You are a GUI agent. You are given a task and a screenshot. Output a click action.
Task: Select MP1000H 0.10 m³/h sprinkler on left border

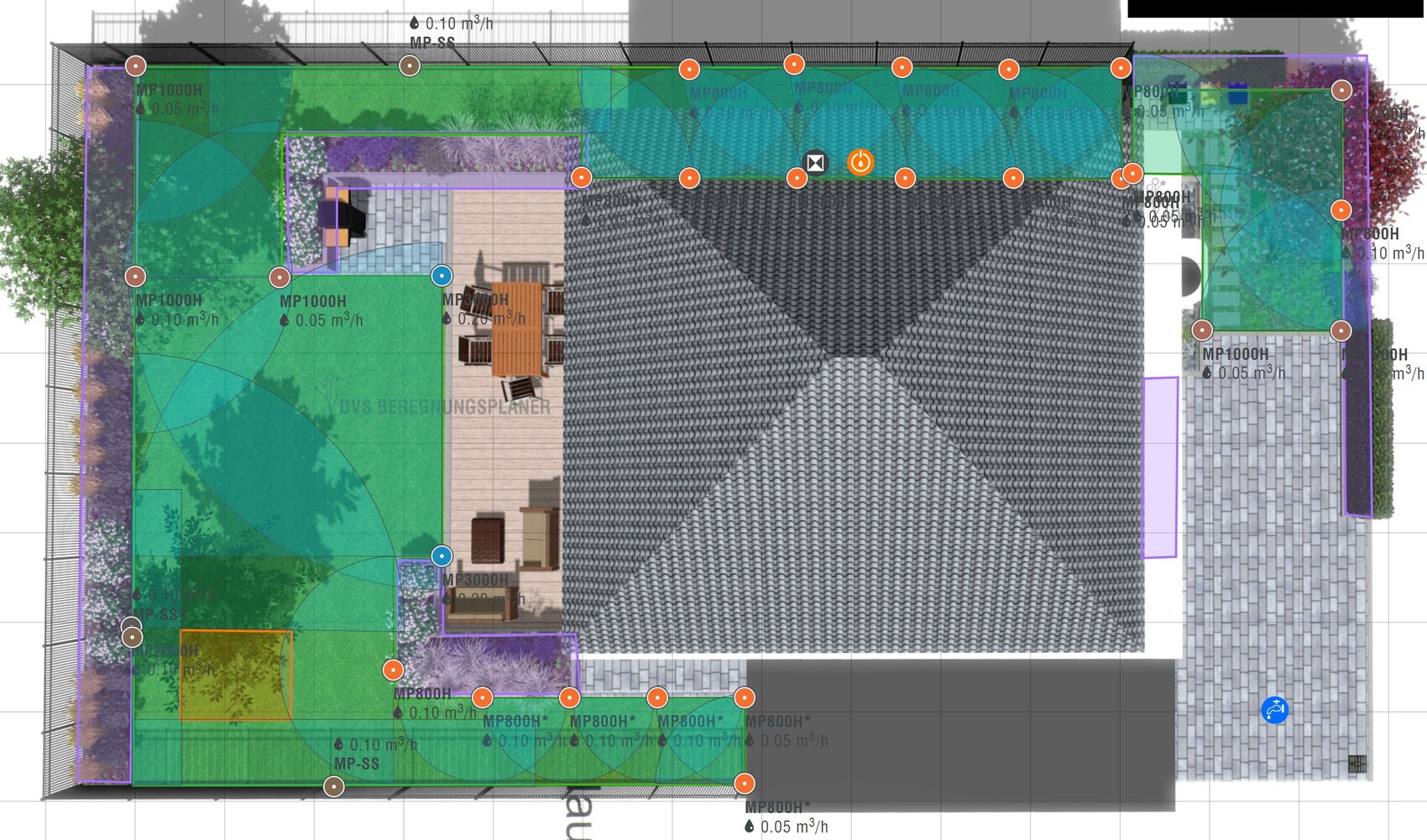click(x=135, y=275)
